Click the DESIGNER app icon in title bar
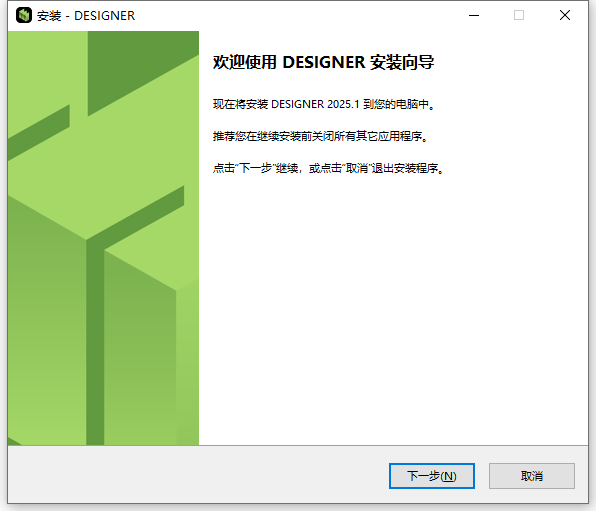Image resolution: width=596 pixels, height=511 pixels. 24,15
